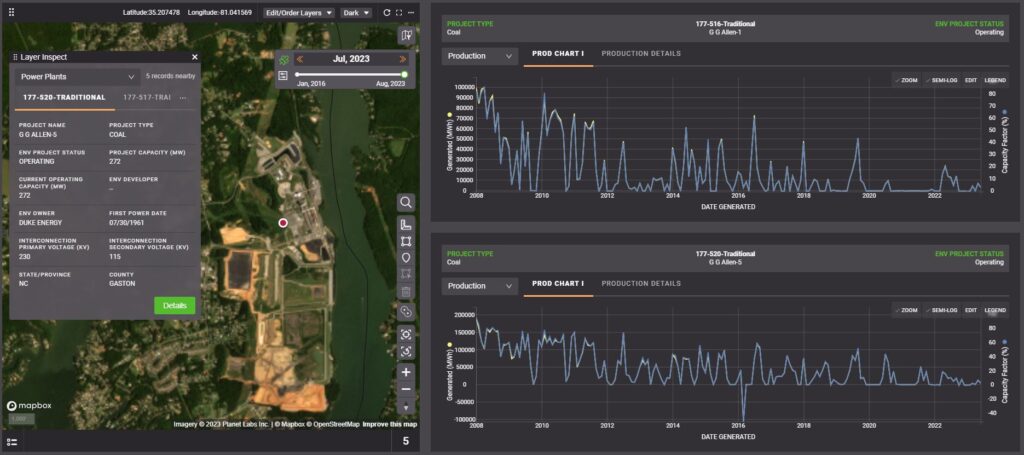Open the Dark theme dropdown
This screenshot has width=1024, height=455.
(354, 13)
